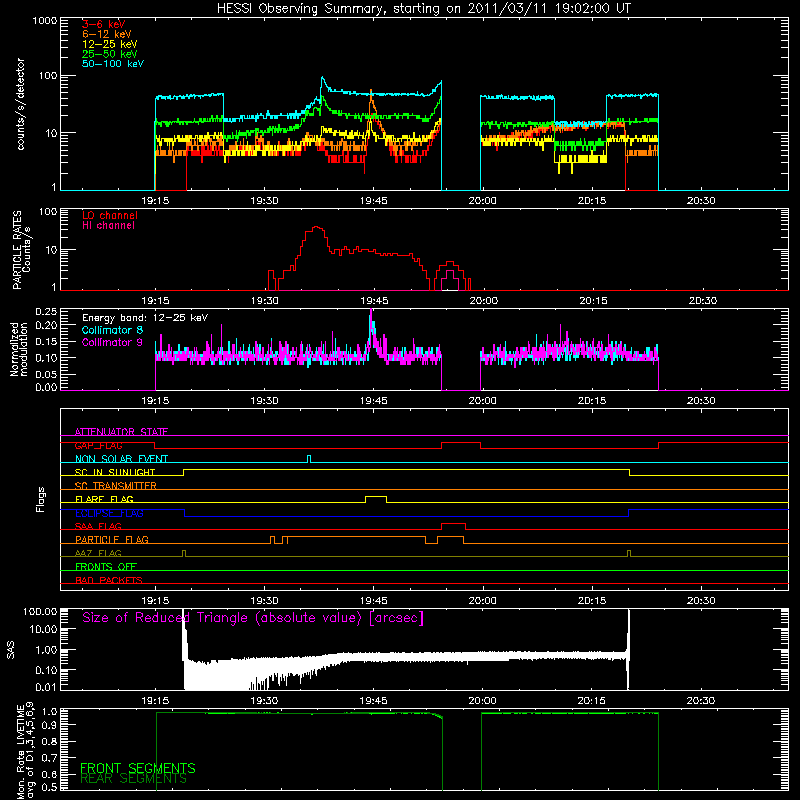Click the 'Energy band: 12-25 keV' annotation
800x800 pixels.
coord(145,318)
